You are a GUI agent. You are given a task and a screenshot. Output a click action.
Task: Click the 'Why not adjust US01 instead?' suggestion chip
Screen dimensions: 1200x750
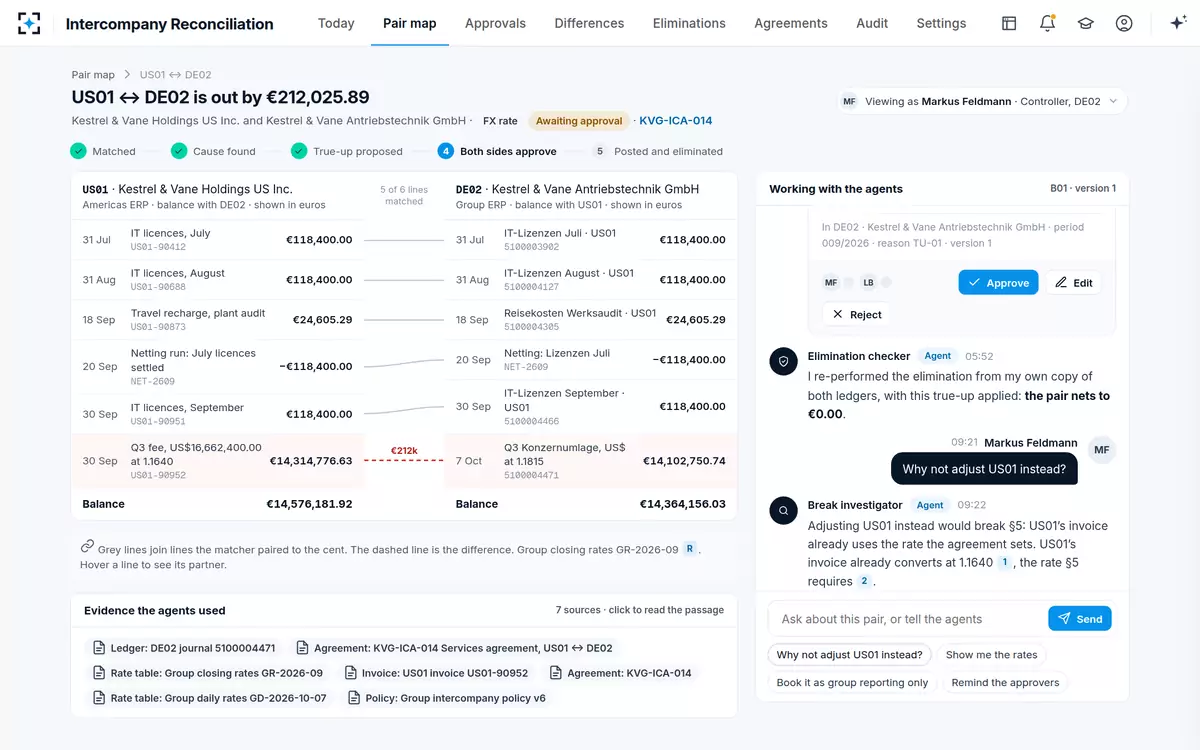pyautogui.click(x=850, y=655)
